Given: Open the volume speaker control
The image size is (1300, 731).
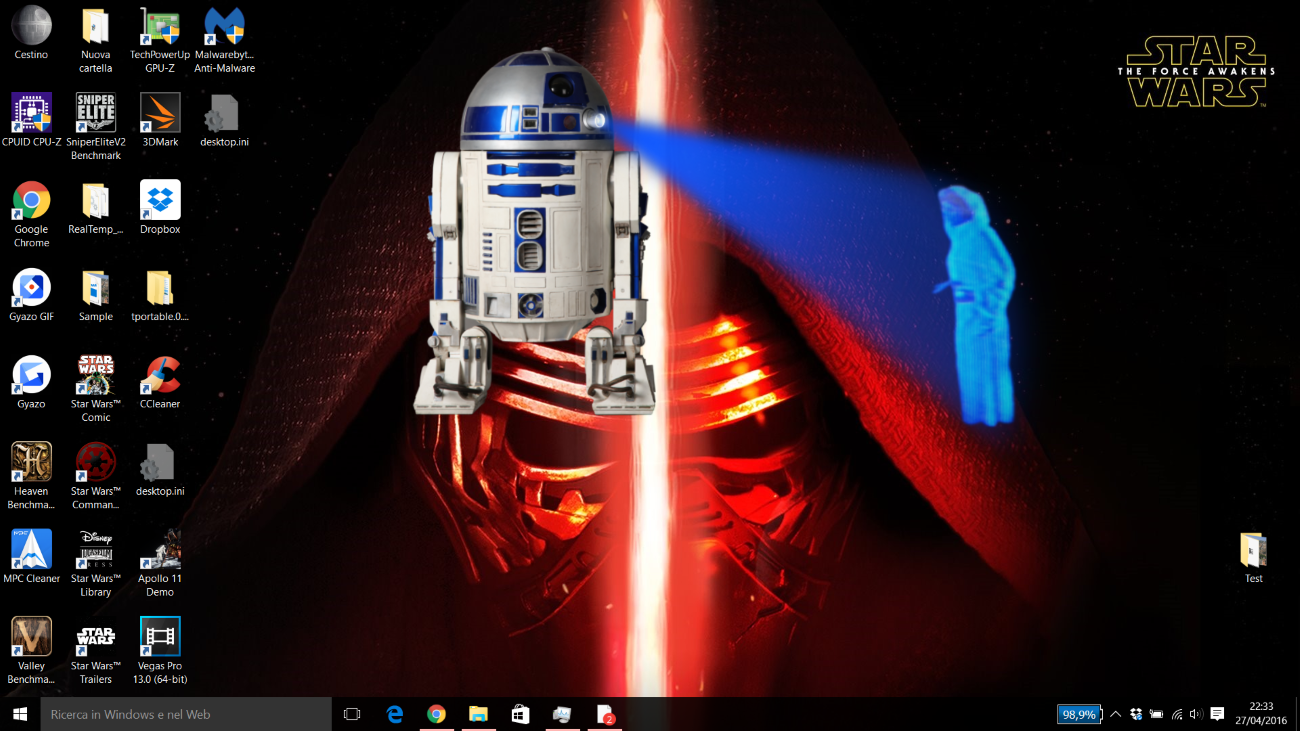Looking at the screenshot, I should 1196,714.
